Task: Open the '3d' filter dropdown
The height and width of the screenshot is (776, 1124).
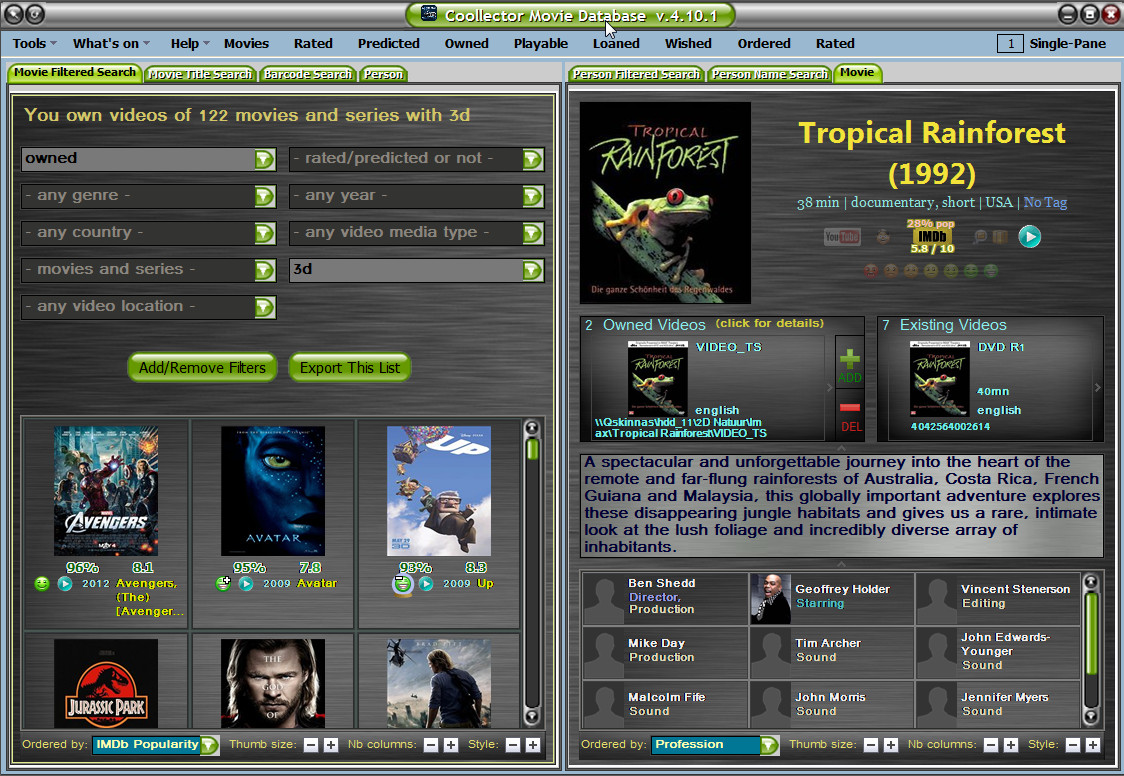Action: pyautogui.click(x=416, y=270)
